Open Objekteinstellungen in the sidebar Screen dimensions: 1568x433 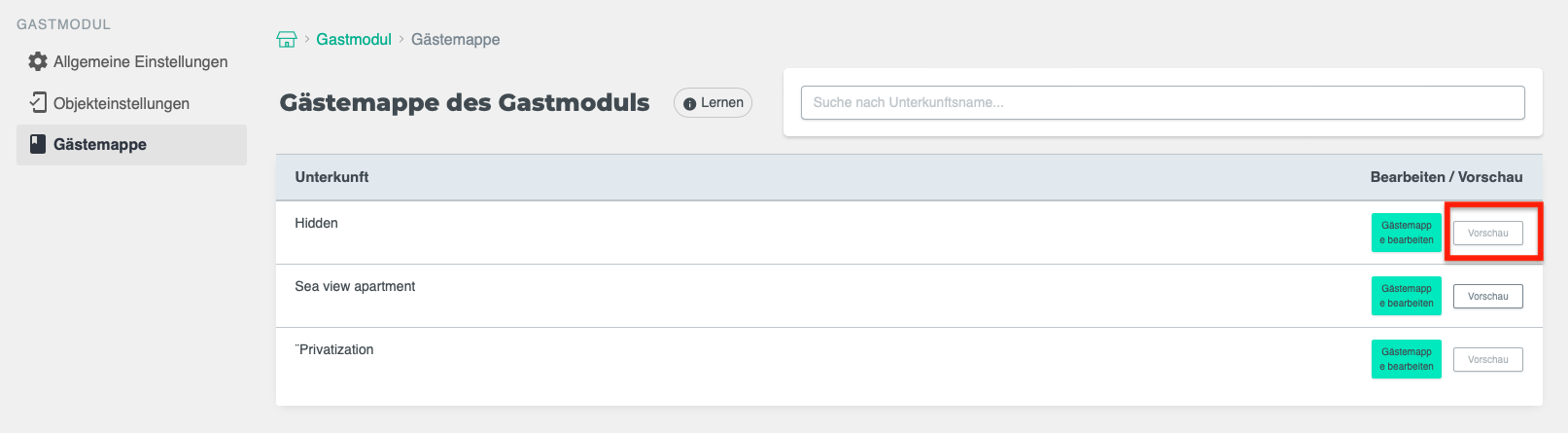point(122,103)
